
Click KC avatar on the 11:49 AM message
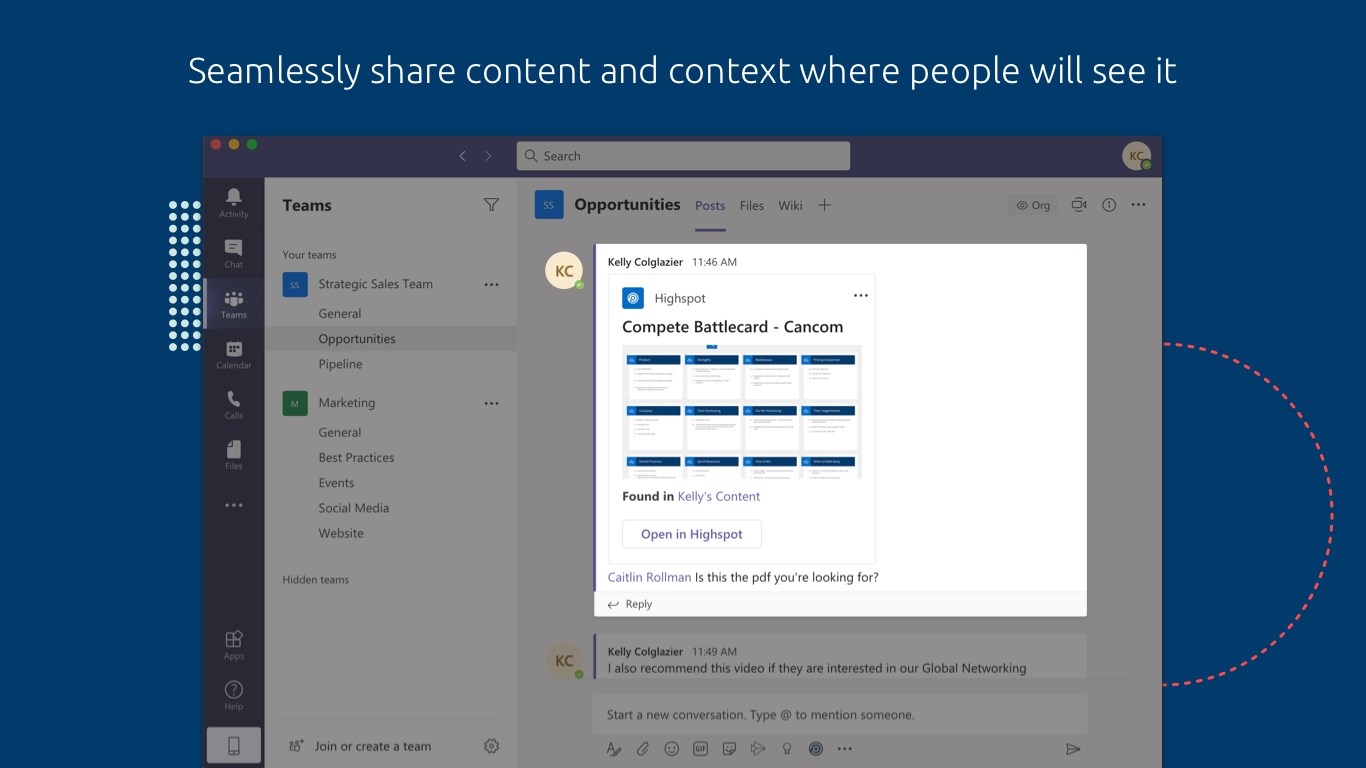point(564,661)
